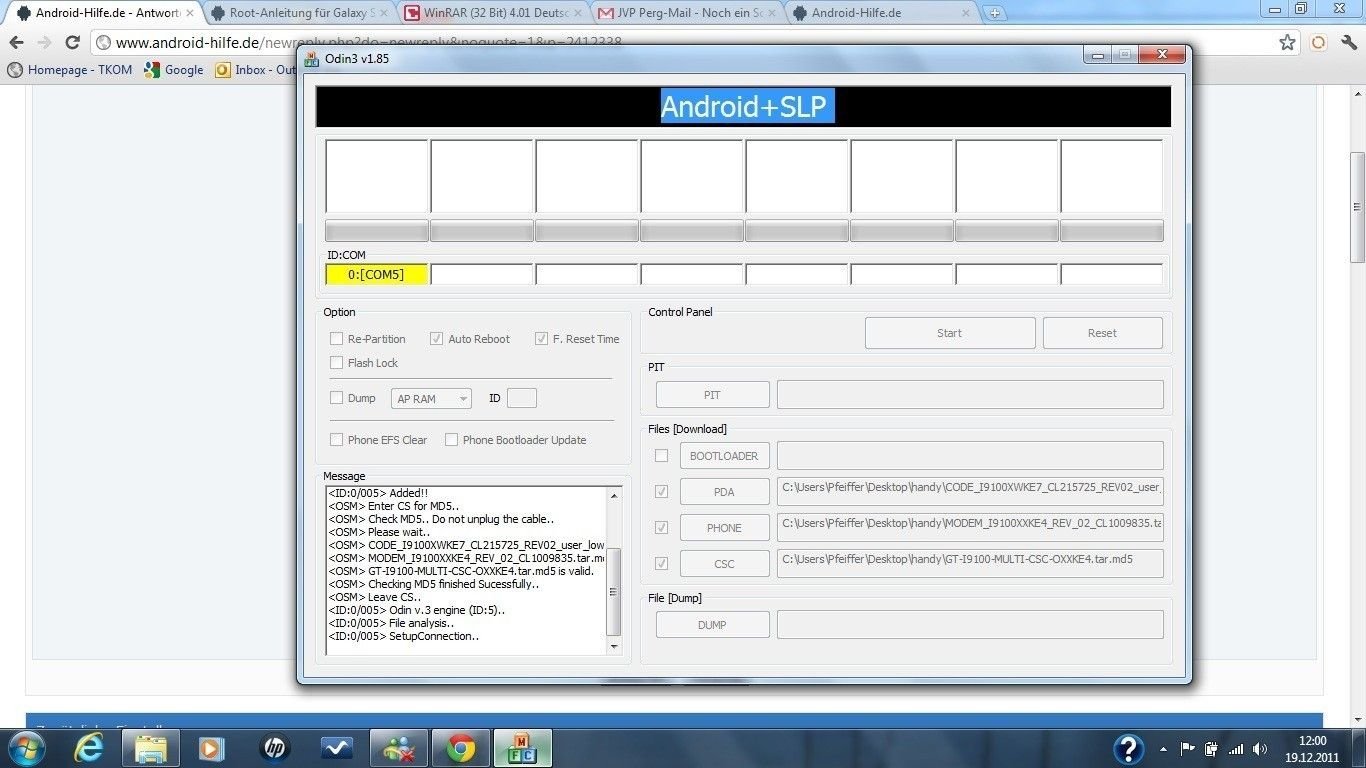Click the yellow 0:[COM5] port box
Viewport: 1366px width, 768px height.
[x=377, y=274]
